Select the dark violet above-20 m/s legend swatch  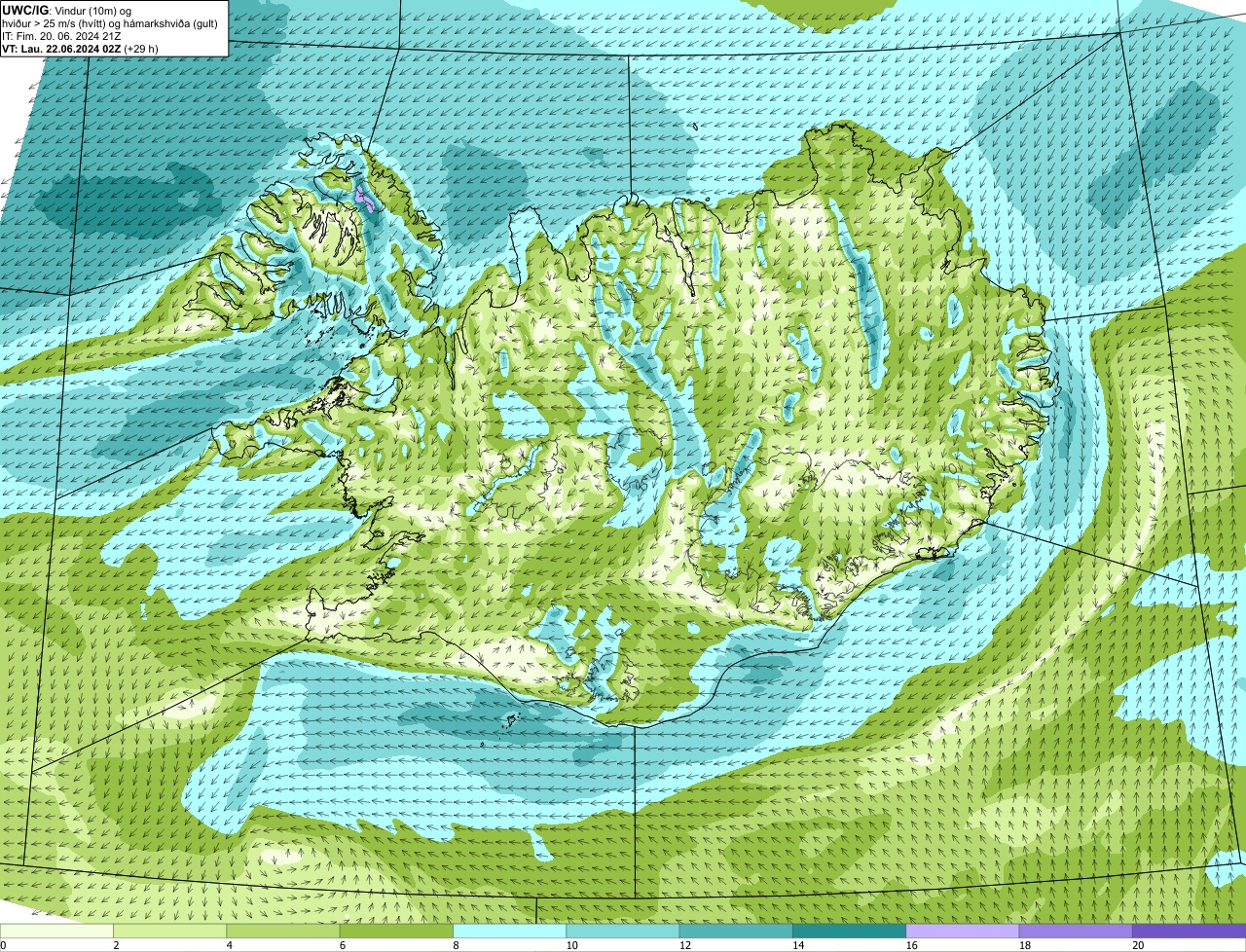click(1189, 931)
